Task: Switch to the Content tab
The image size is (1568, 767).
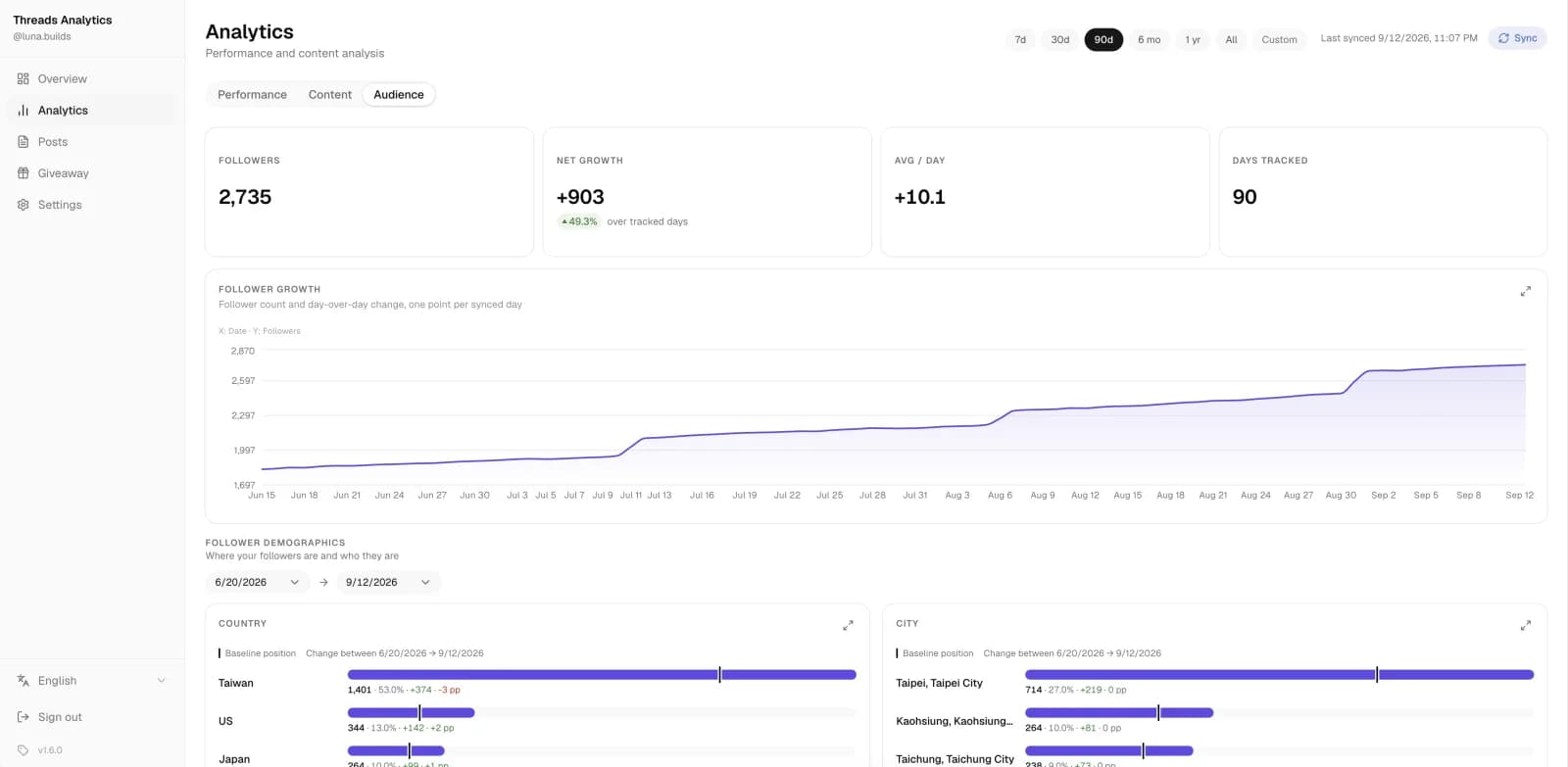Action: coord(329,94)
